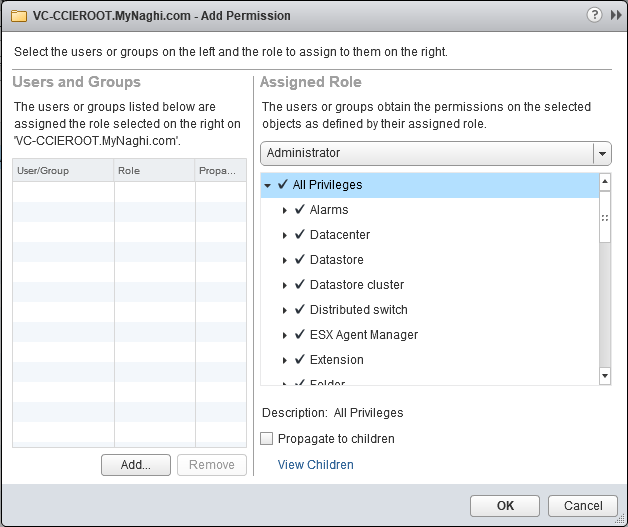Open the Administrator role dropdown

(x=601, y=153)
